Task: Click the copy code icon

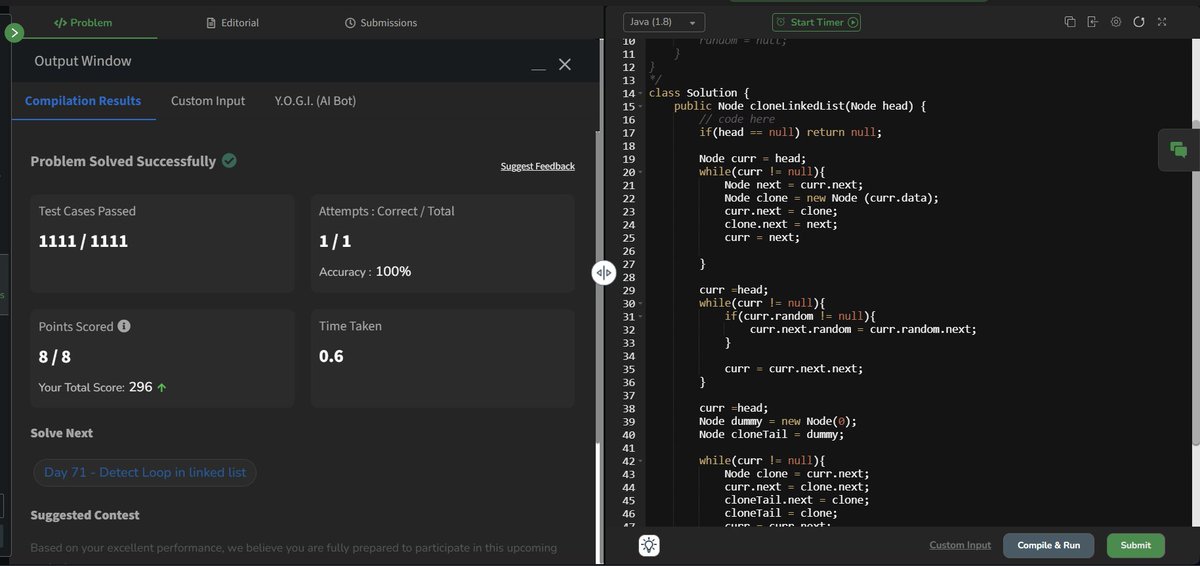Action: click(1070, 22)
